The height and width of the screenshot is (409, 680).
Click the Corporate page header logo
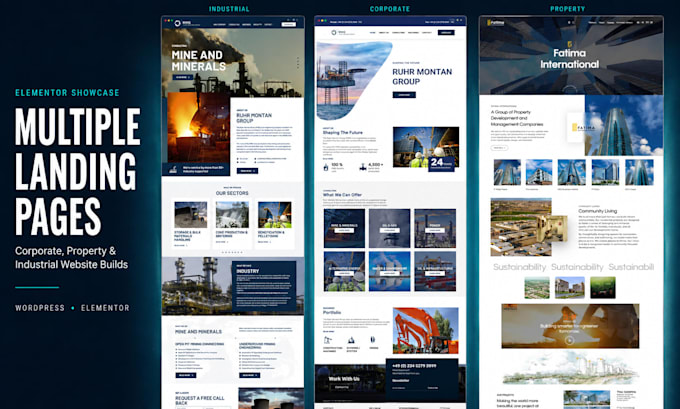pyautogui.click(x=343, y=33)
